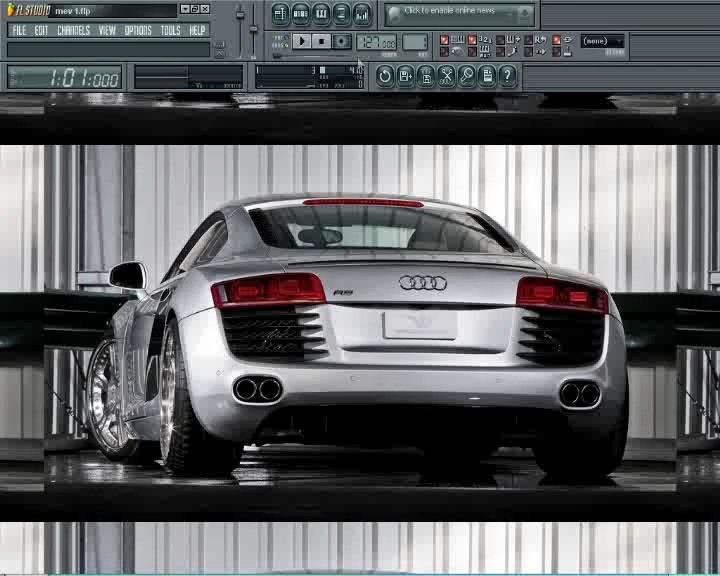
Task: Click the CPU and memory monitor panel
Action: (310, 77)
